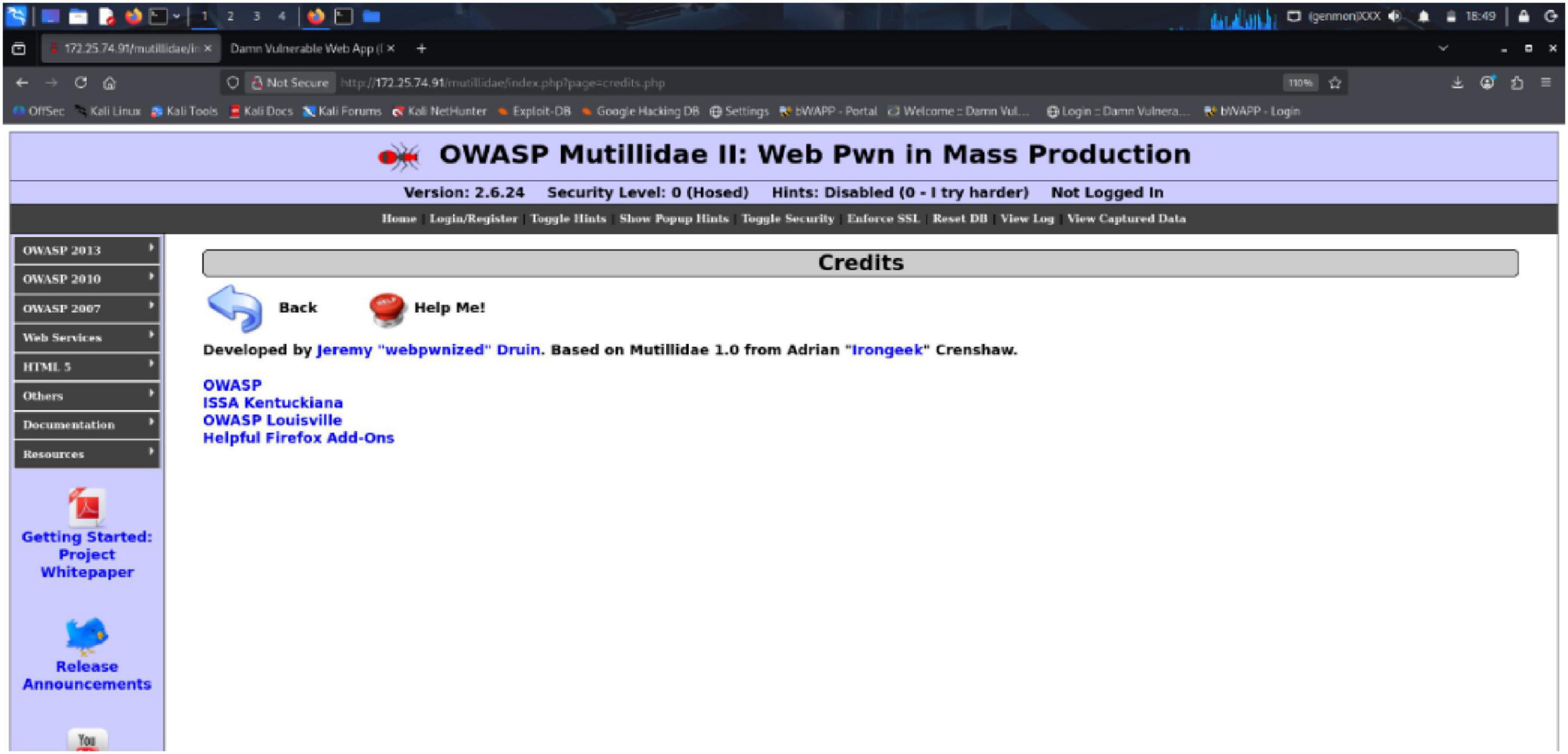
Task: Open the OWASP Louisville link
Action: [272, 421]
